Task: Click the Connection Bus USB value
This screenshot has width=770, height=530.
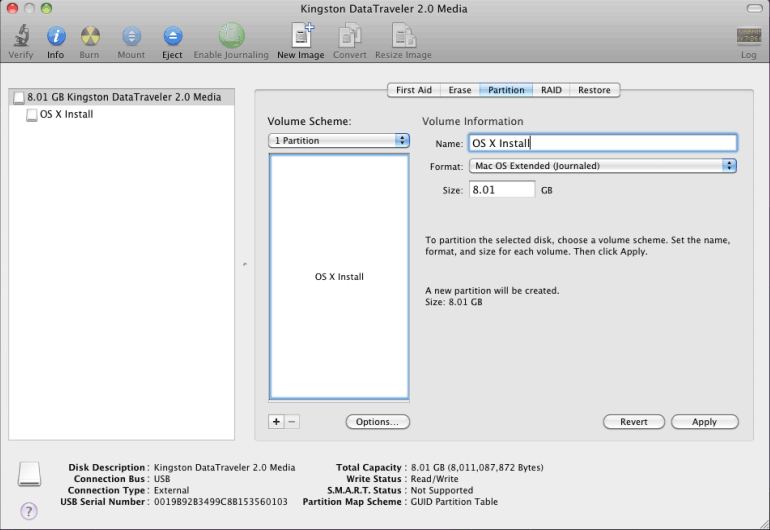Action: point(162,478)
